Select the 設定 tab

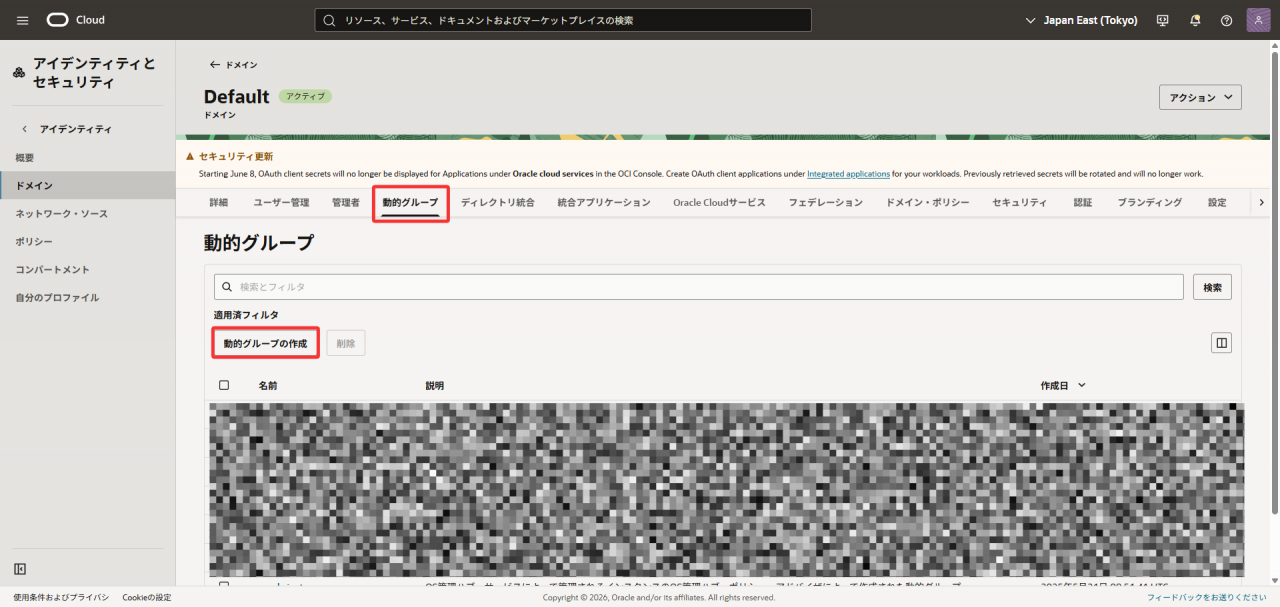click(x=1216, y=202)
